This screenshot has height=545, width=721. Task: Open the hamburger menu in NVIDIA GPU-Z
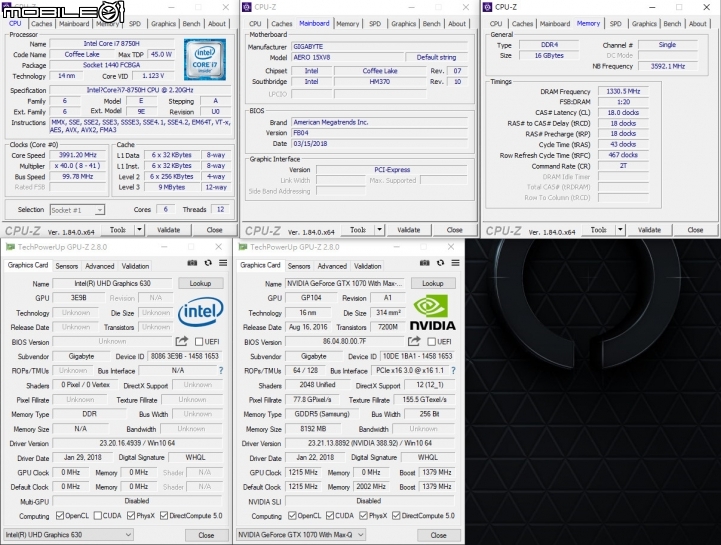(x=455, y=263)
